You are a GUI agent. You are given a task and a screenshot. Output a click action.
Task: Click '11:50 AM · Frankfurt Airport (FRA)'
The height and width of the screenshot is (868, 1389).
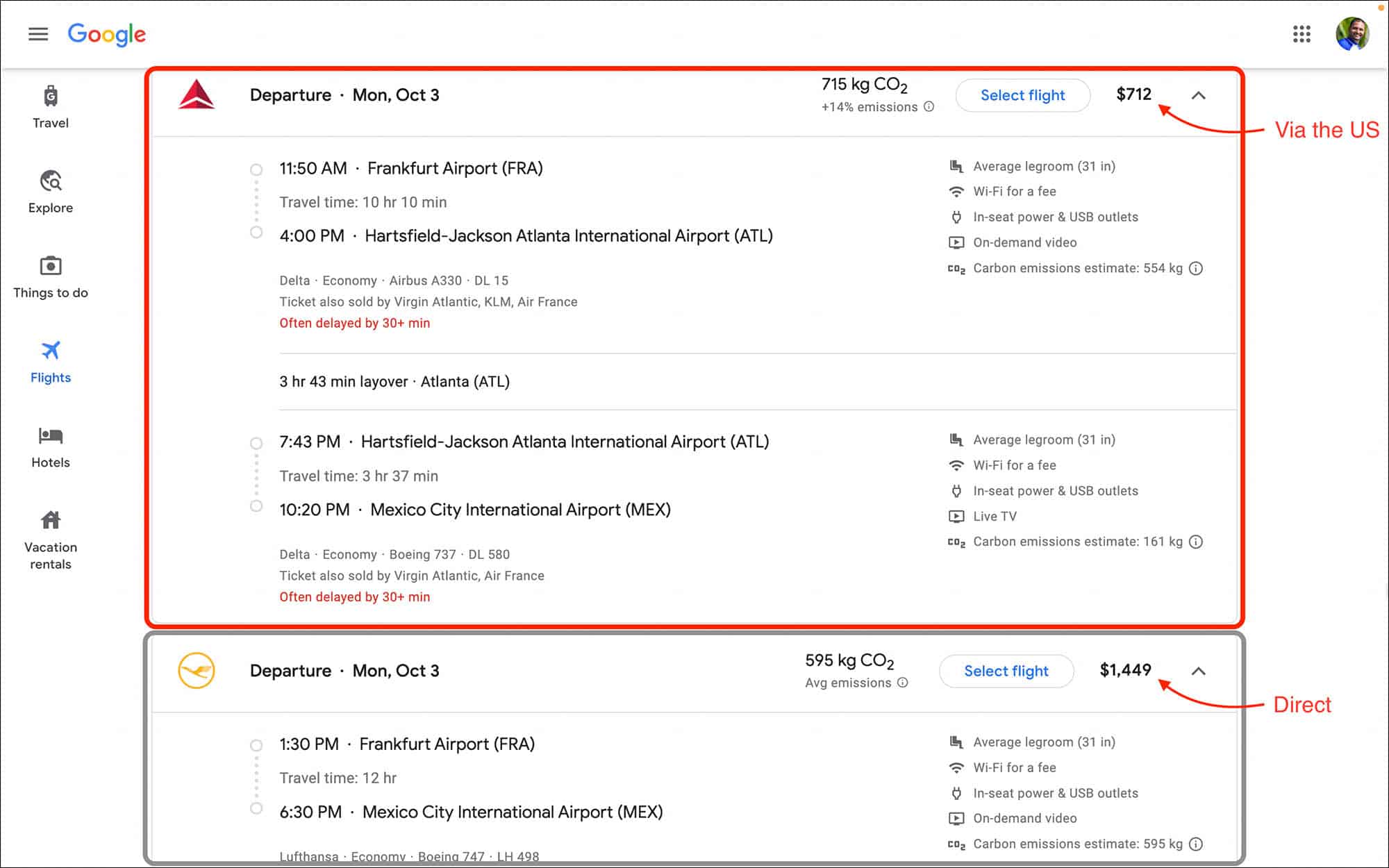[411, 168]
